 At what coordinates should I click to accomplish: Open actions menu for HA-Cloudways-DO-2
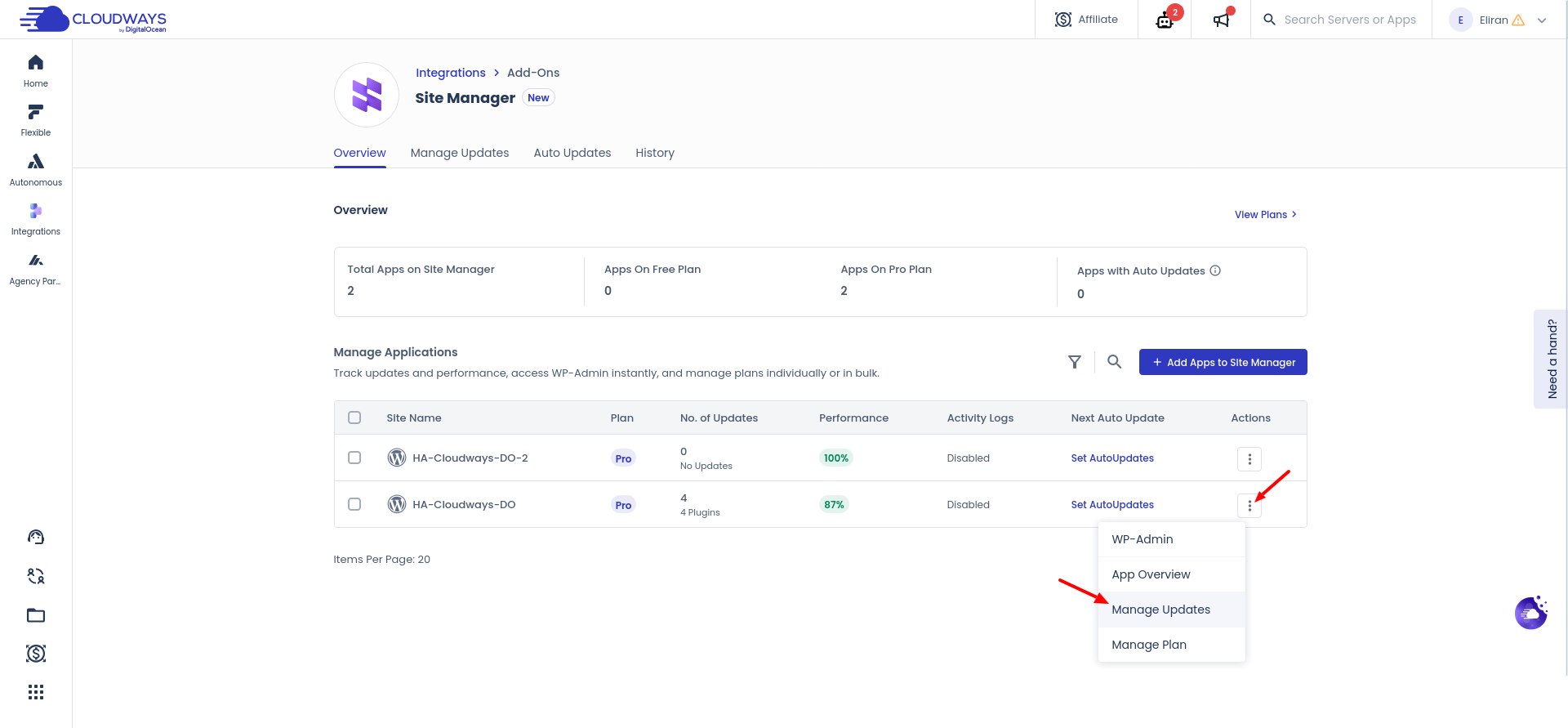coord(1249,459)
